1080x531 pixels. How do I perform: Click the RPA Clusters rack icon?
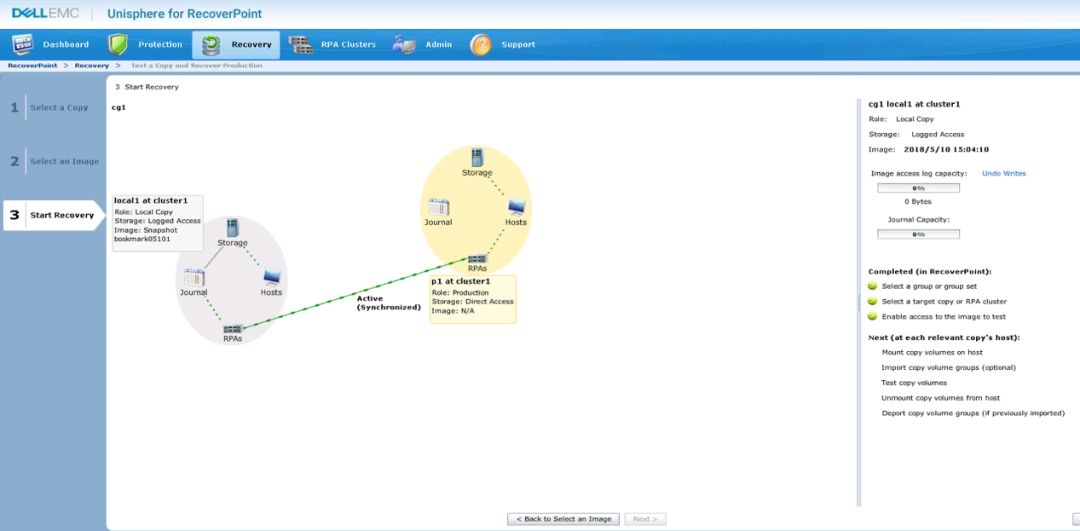coord(301,45)
